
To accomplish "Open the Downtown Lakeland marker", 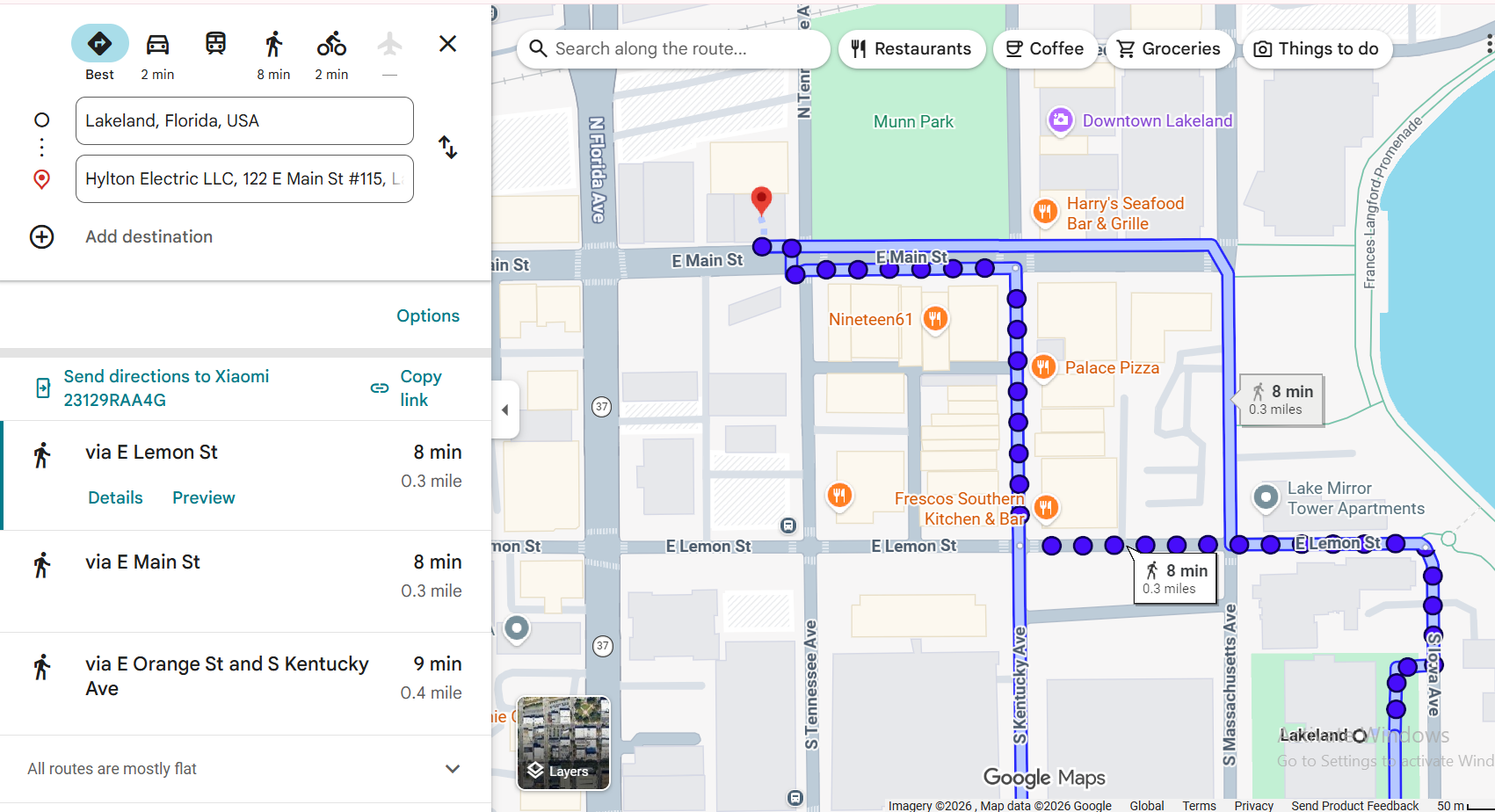I will pos(1060,120).
